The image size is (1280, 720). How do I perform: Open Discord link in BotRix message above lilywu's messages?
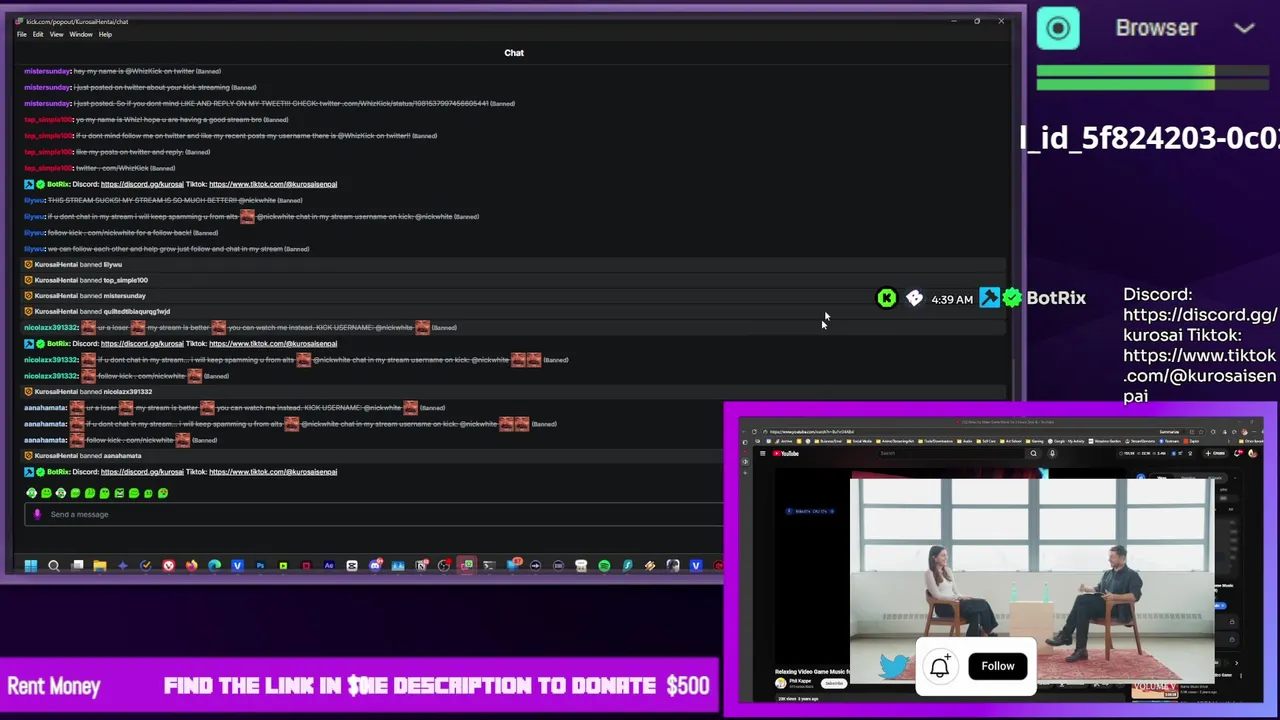tap(142, 184)
